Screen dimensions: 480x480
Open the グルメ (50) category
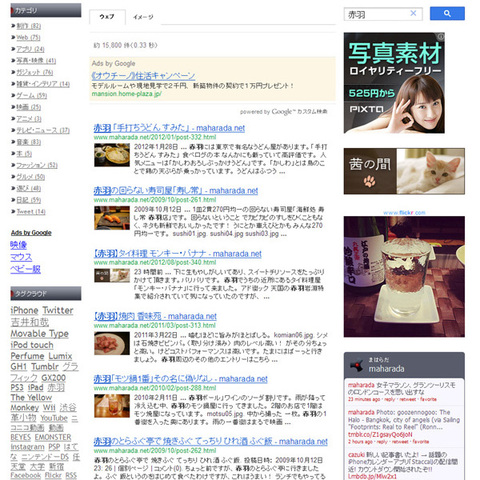31,177
